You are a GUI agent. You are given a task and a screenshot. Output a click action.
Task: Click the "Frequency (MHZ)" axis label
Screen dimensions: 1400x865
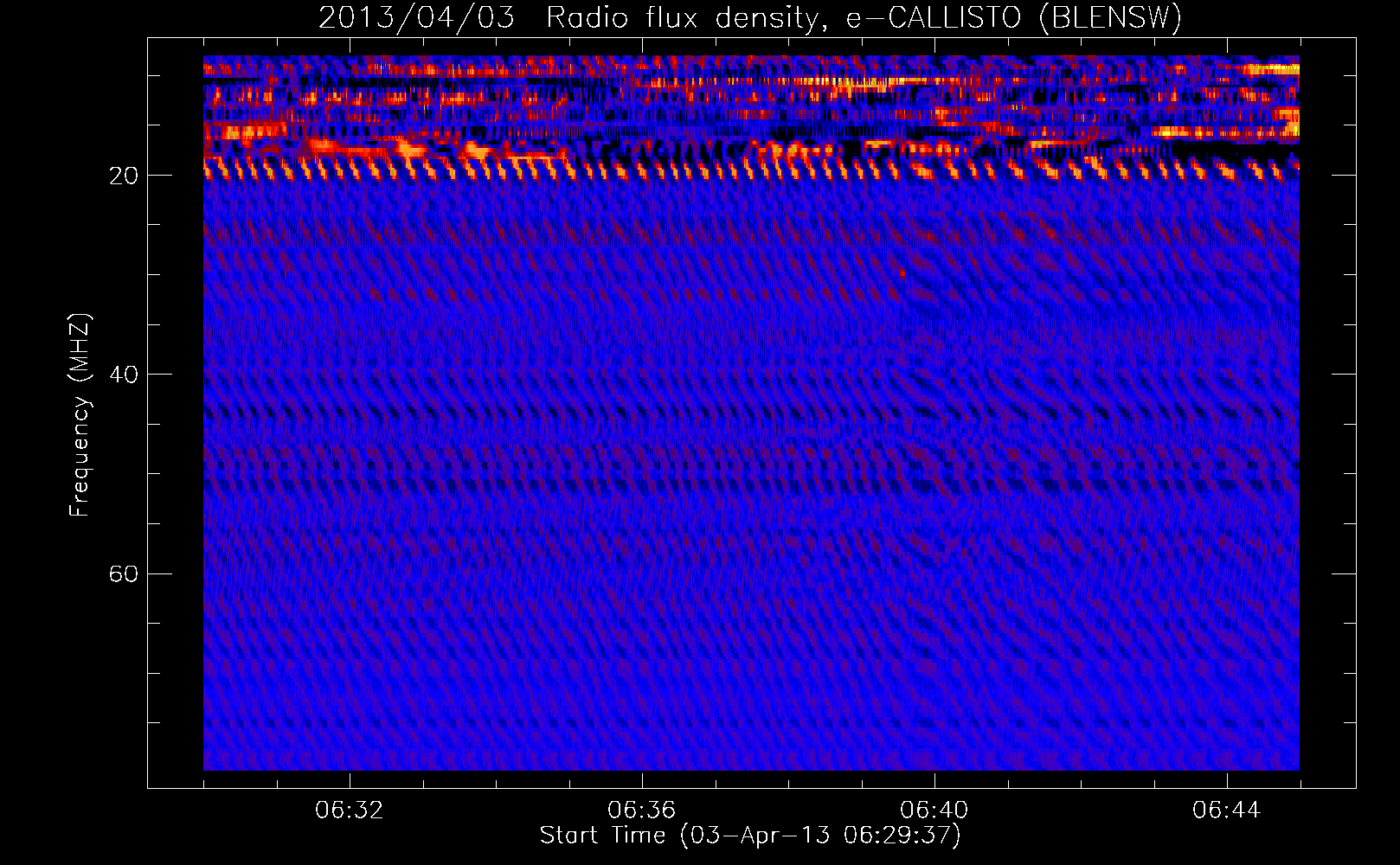79,415
